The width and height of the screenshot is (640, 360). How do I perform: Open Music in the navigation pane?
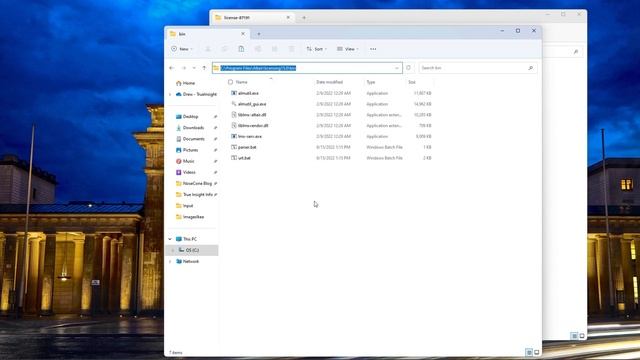[188, 161]
